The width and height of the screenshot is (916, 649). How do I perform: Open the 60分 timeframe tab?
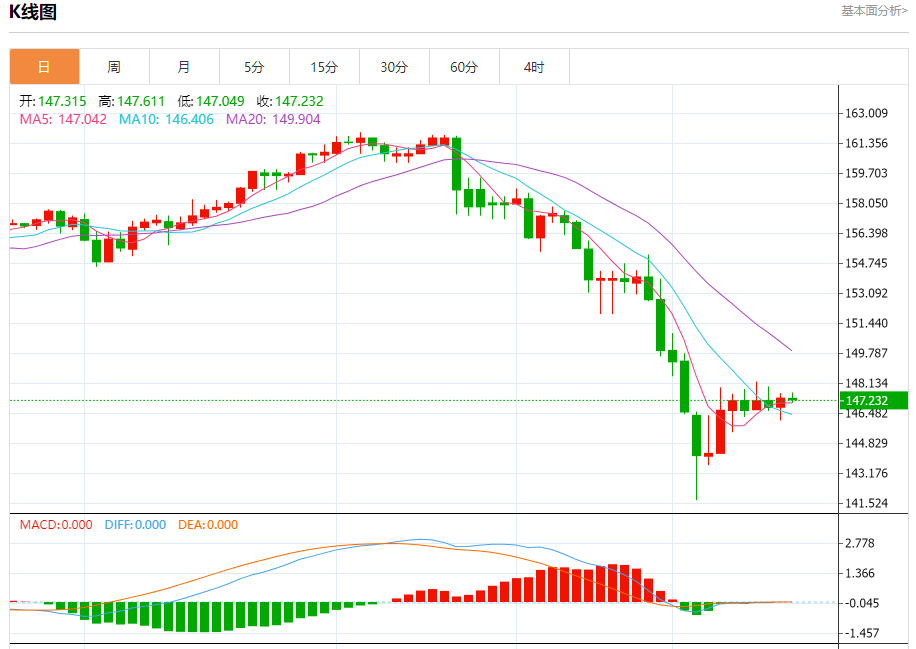464,67
